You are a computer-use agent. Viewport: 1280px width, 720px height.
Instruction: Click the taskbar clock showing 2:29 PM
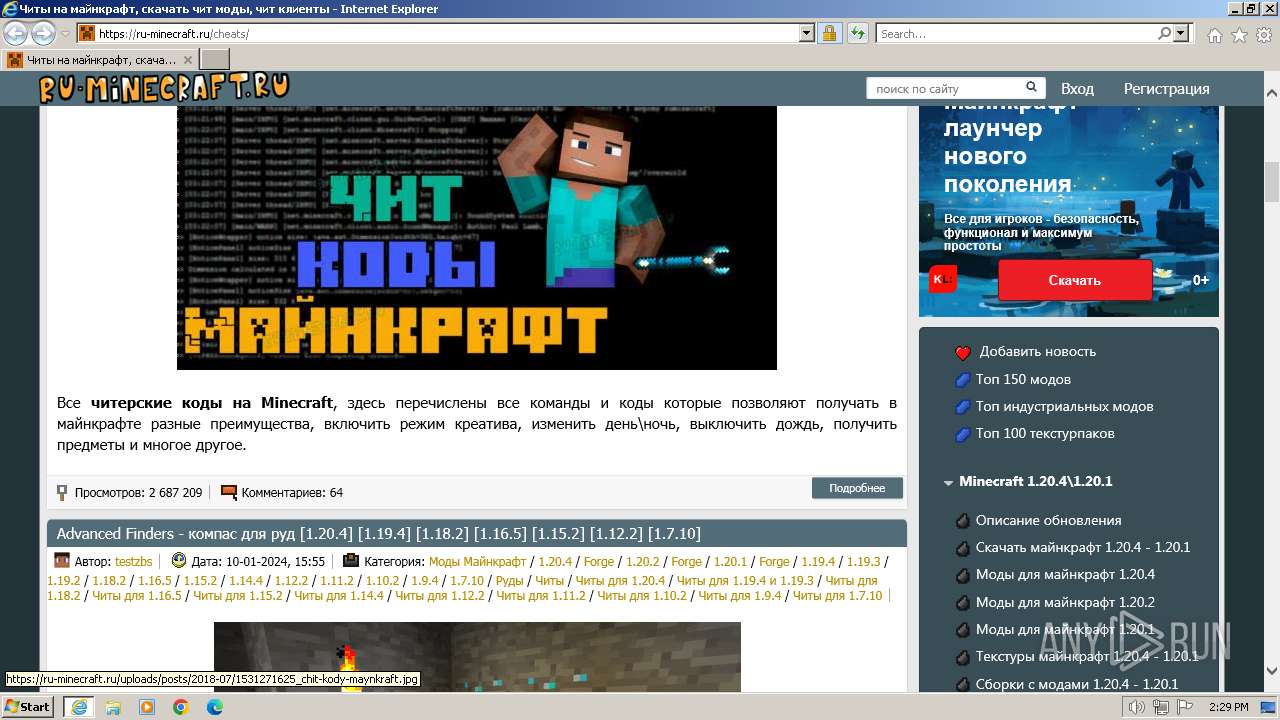click(x=1228, y=707)
